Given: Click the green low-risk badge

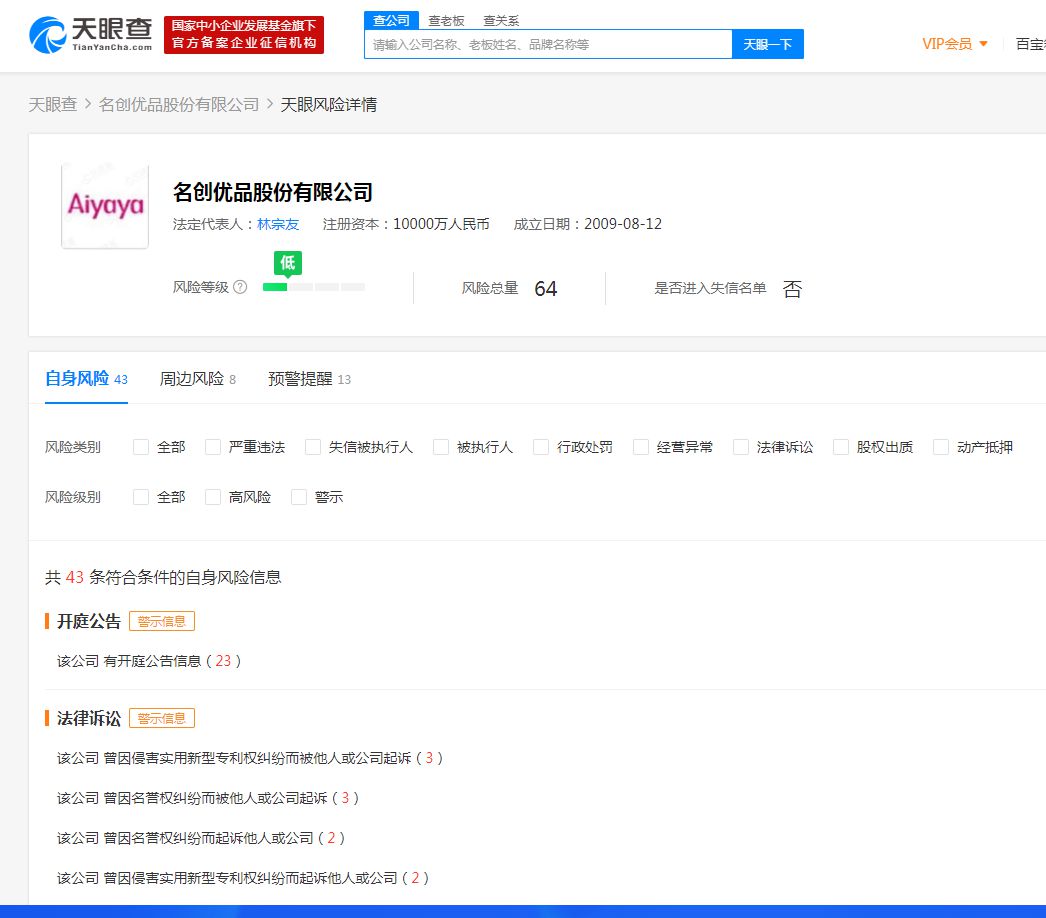Looking at the screenshot, I should pos(288,263).
